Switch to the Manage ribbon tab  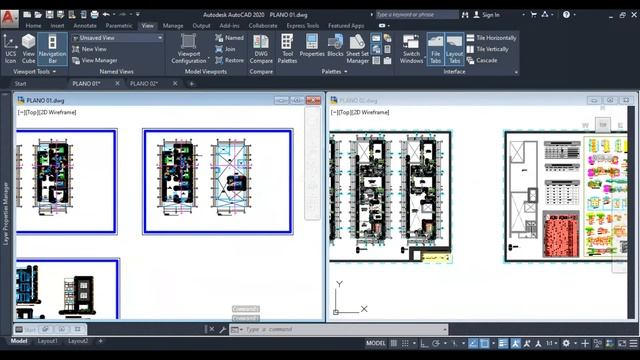click(173, 26)
